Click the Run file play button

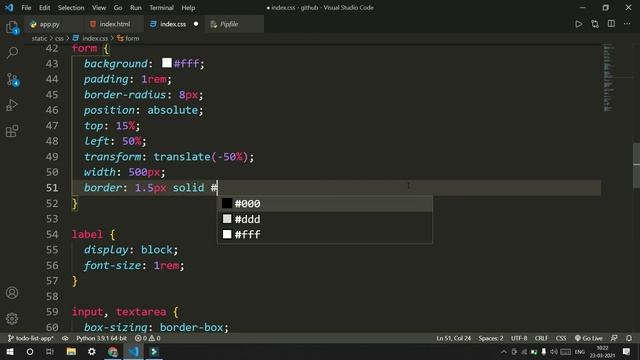(578, 24)
